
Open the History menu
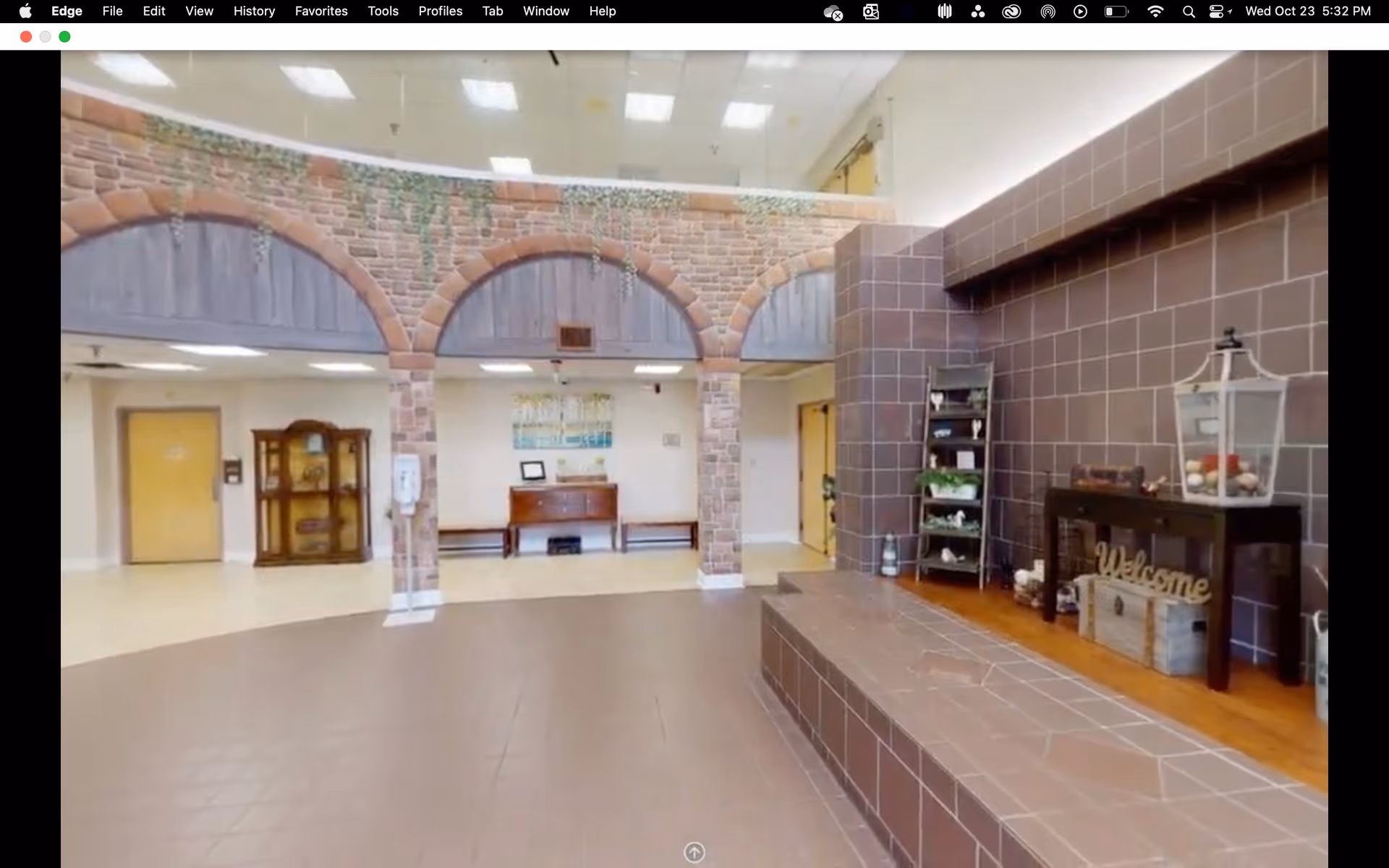(x=254, y=12)
